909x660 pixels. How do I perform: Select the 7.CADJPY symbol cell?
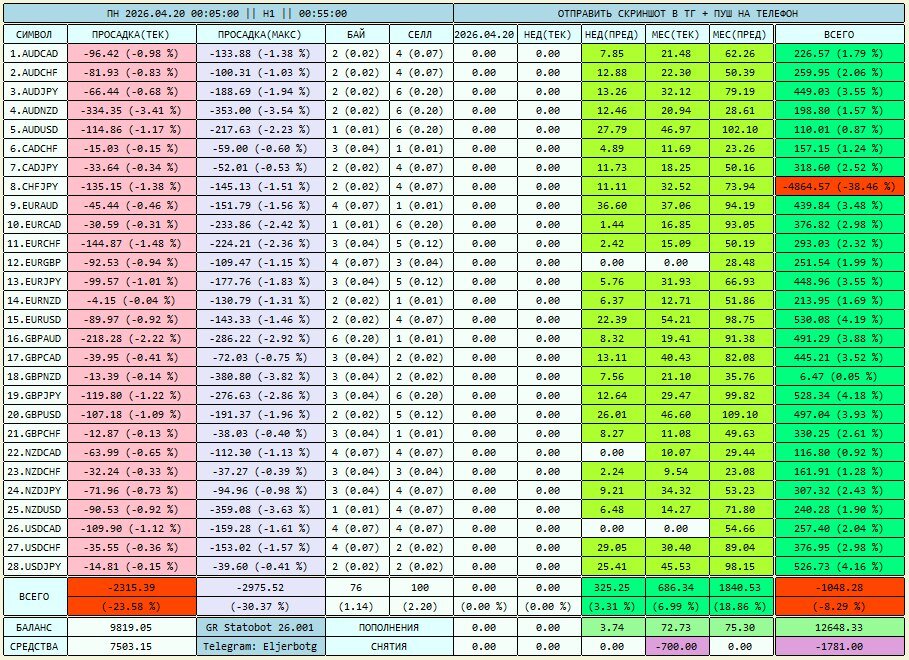(x=34, y=168)
